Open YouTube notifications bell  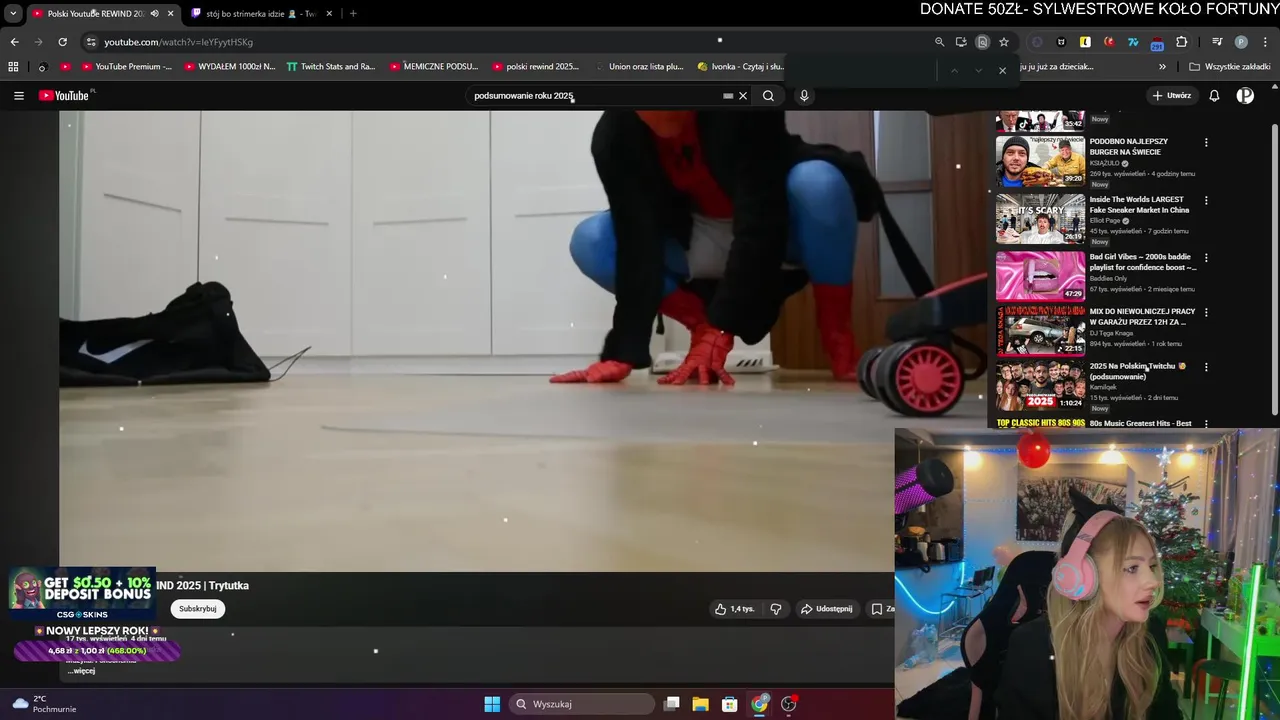tap(1214, 96)
